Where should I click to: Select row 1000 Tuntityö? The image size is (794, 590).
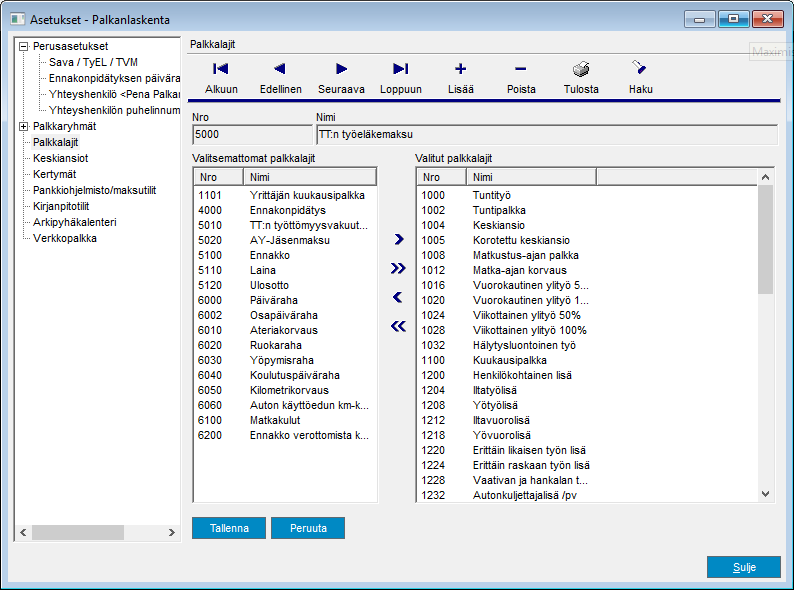coord(587,195)
